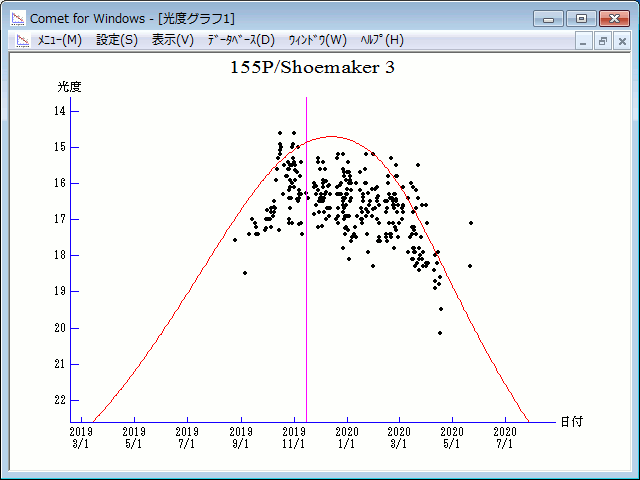Screen dimensions: 640x480
Task: Close the inner 光度グラフ1 graph window
Action: pyautogui.click(x=621, y=41)
